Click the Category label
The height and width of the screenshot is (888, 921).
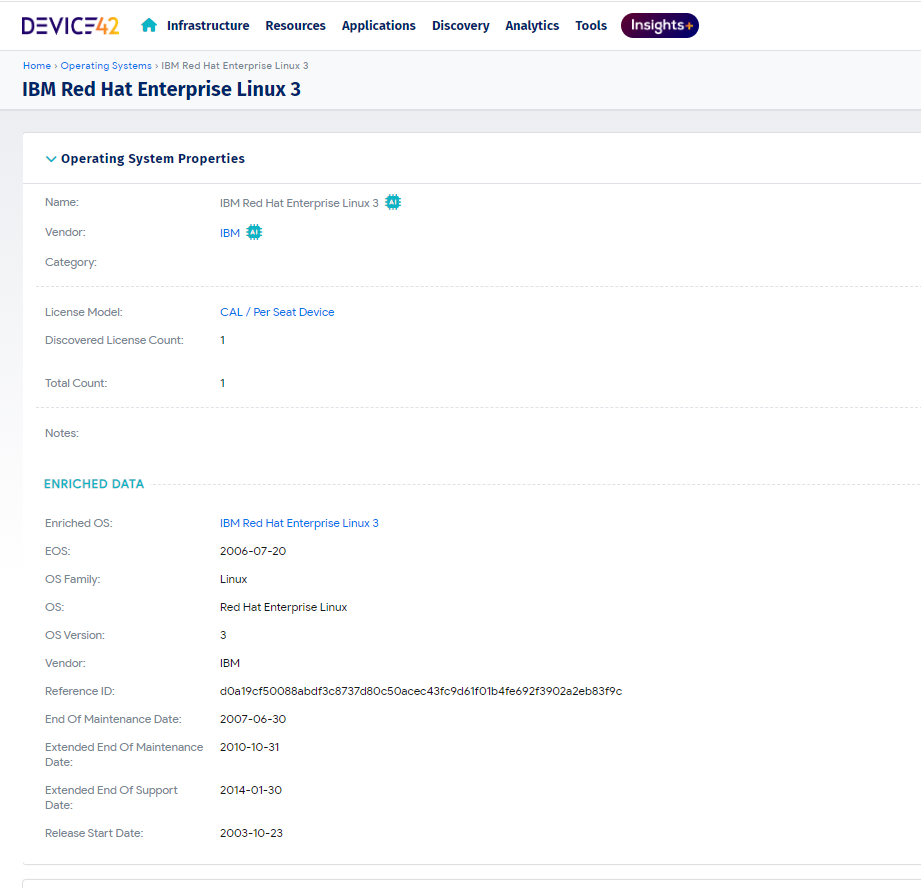pos(71,263)
